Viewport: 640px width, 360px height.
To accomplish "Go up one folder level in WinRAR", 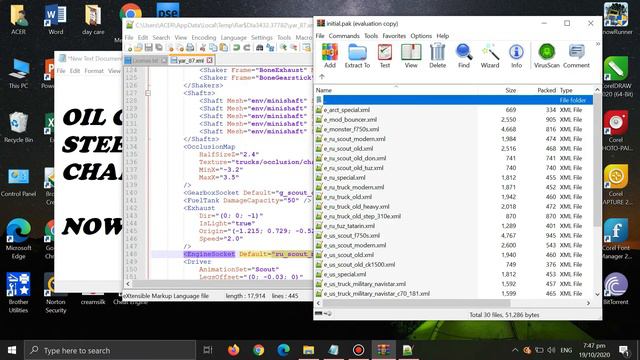I will coord(322,77).
